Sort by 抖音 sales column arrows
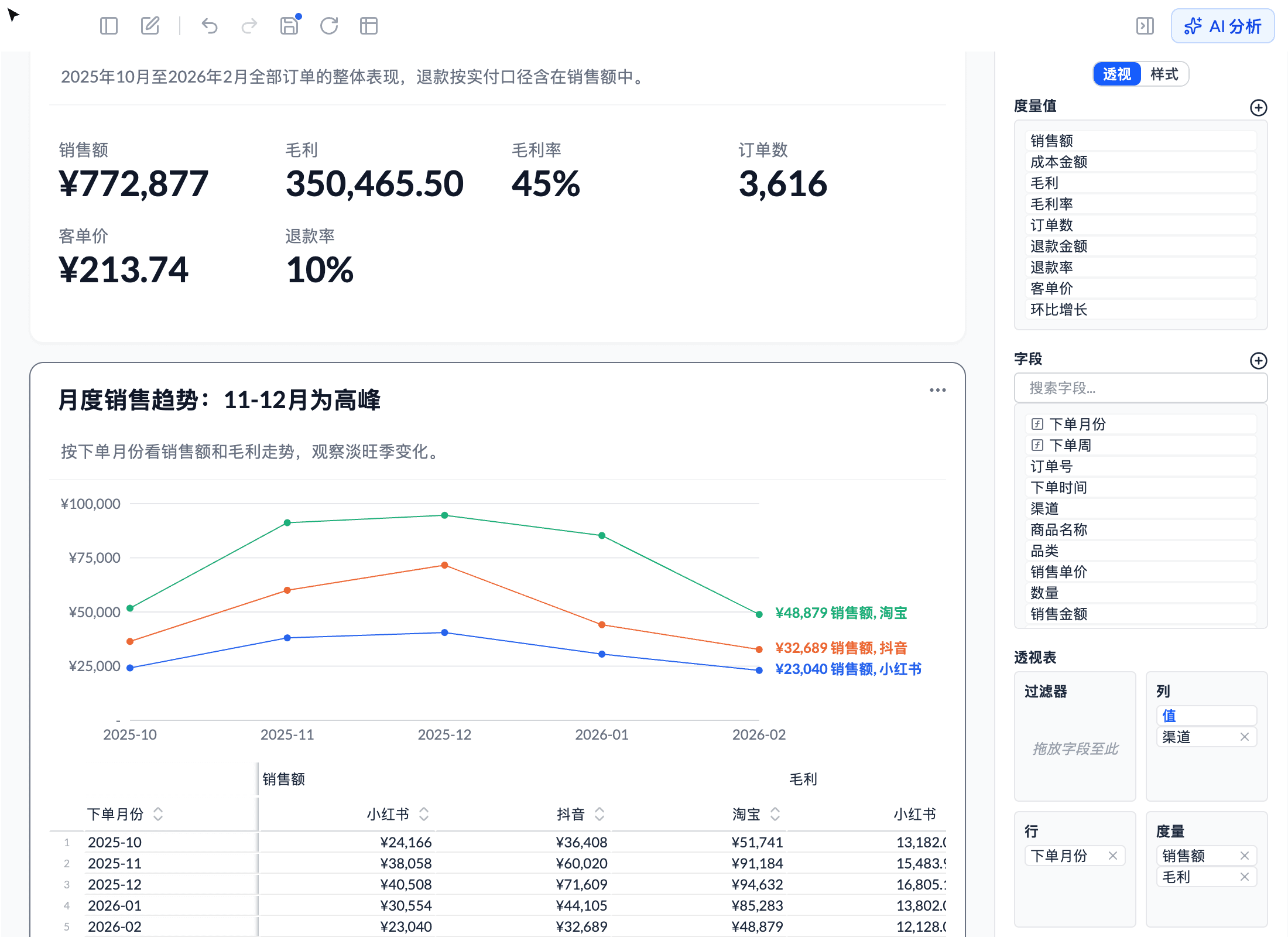1288x937 pixels. pos(600,814)
